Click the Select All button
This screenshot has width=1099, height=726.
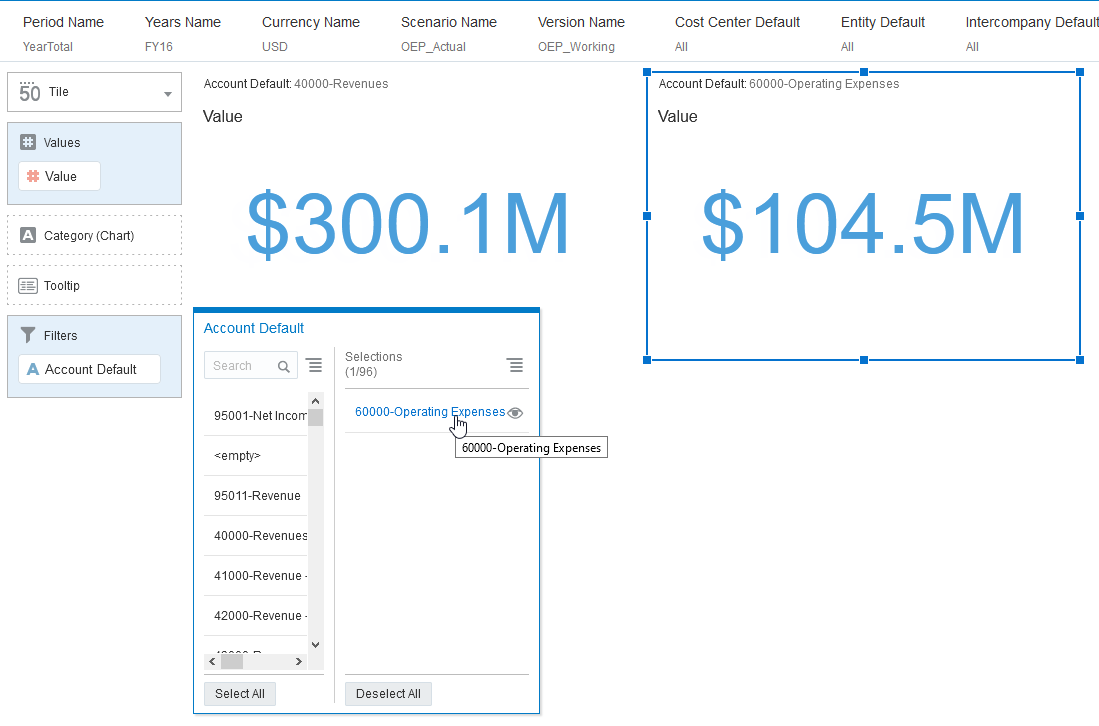pyautogui.click(x=239, y=693)
